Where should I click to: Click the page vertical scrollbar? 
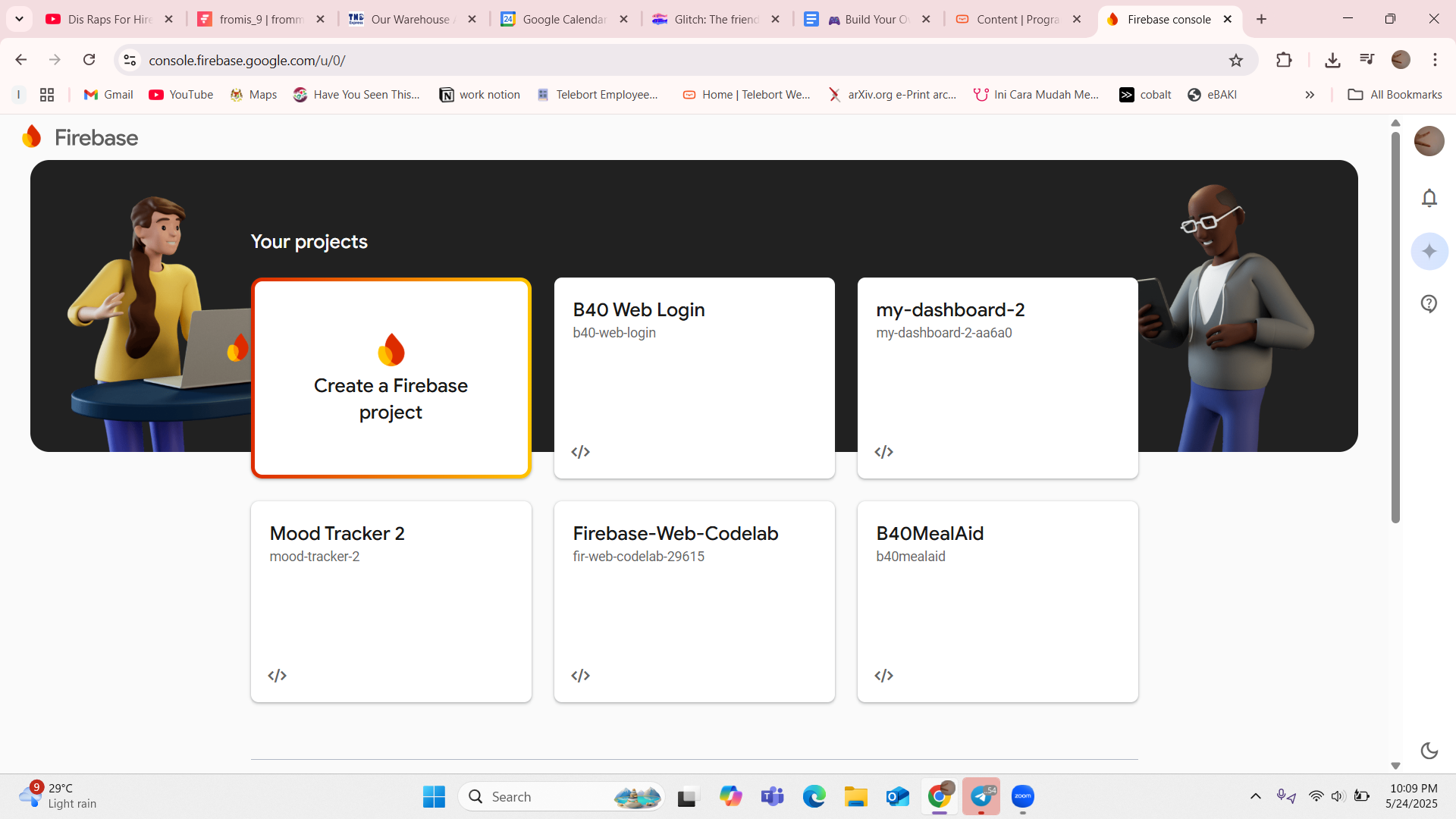(1395, 326)
